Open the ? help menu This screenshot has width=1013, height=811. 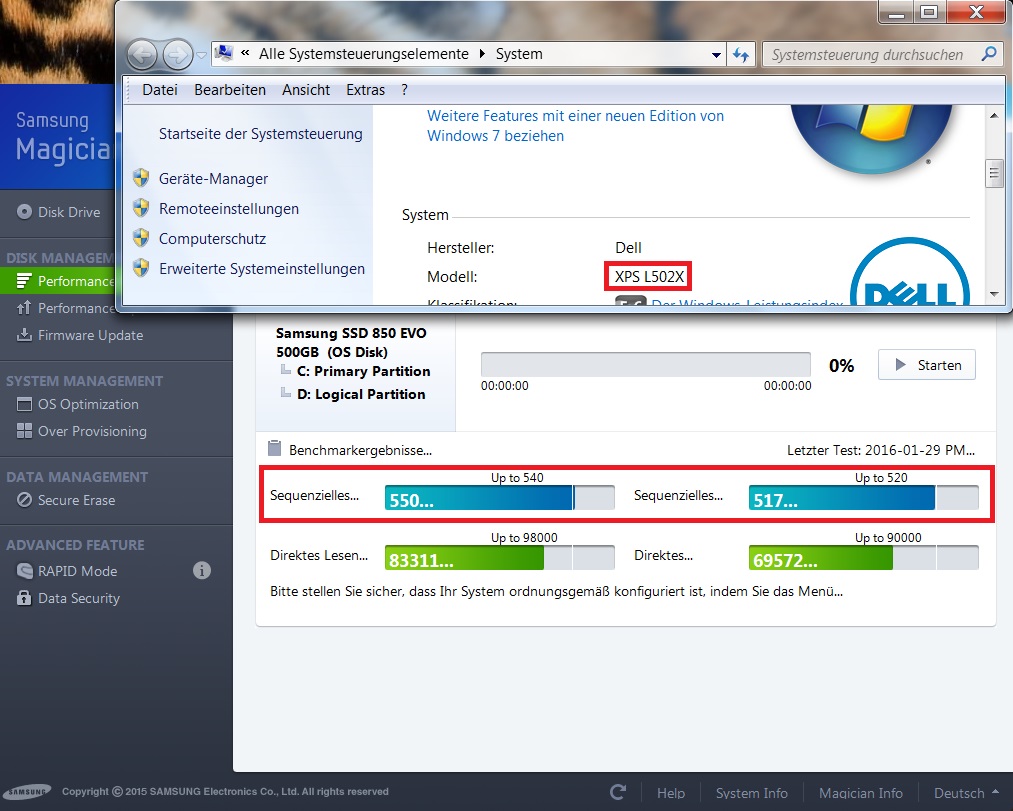point(404,90)
